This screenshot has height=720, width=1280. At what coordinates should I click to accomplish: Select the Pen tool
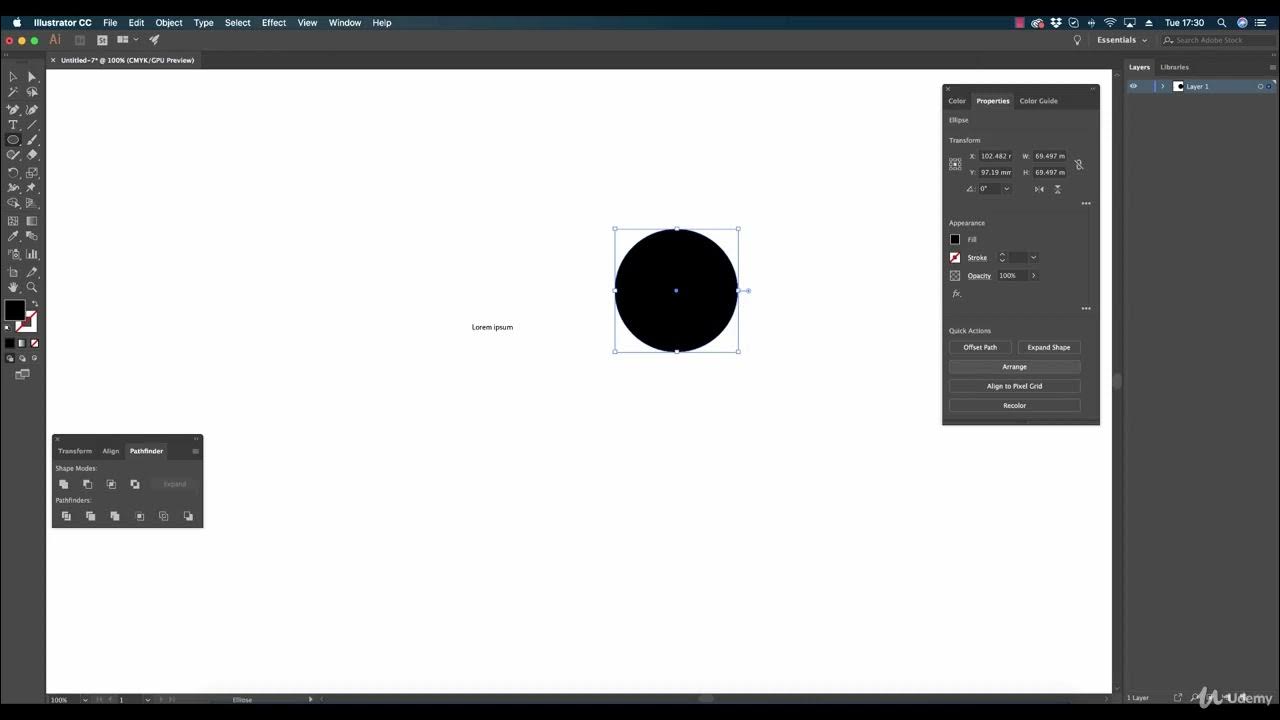click(x=13, y=109)
